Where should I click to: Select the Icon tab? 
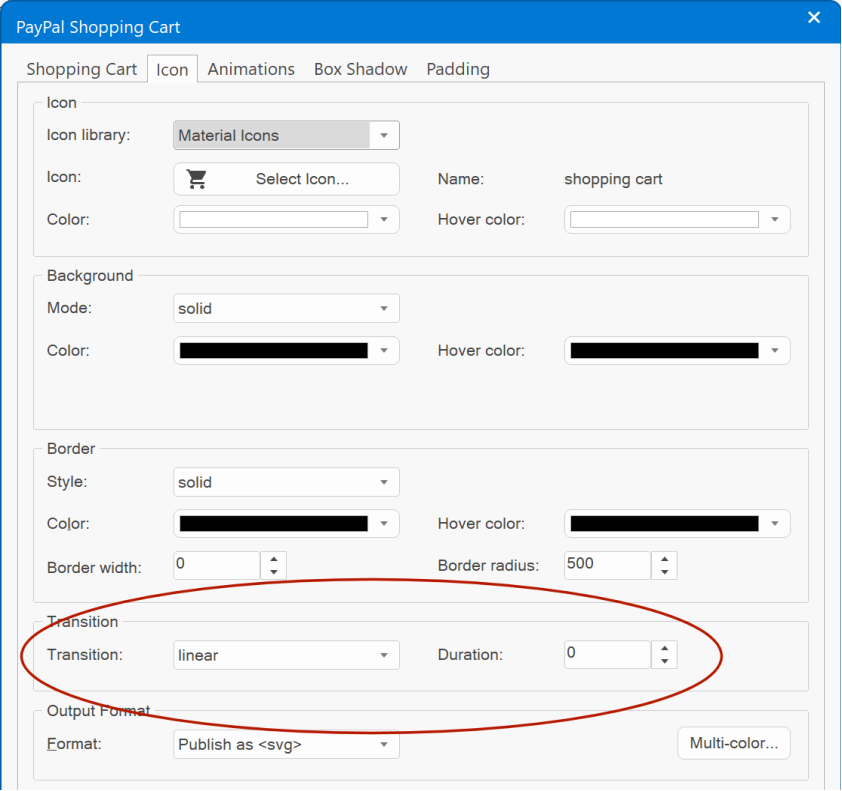click(172, 69)
